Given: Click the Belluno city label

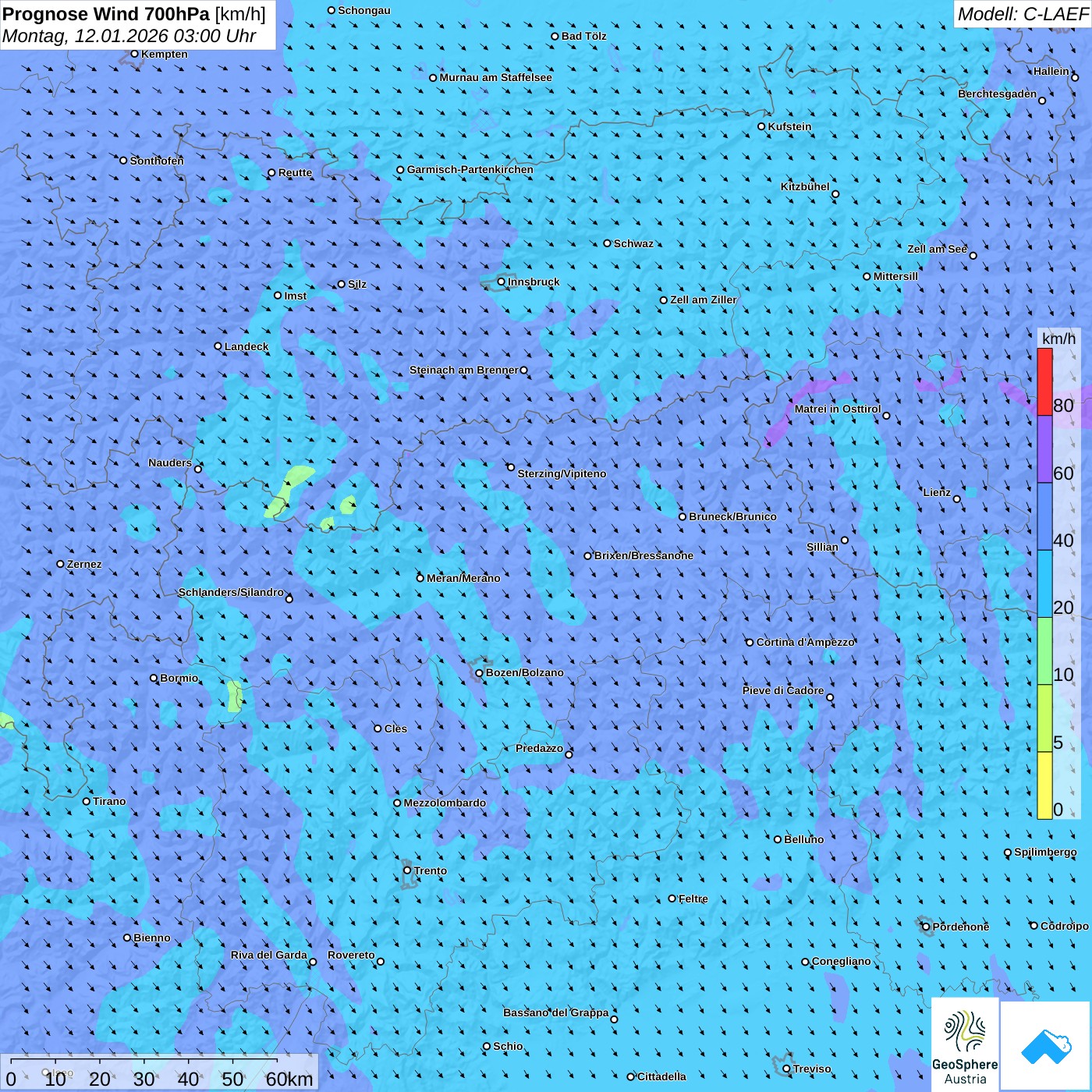Looking at the screenshot, I should (x=803, y=839).
